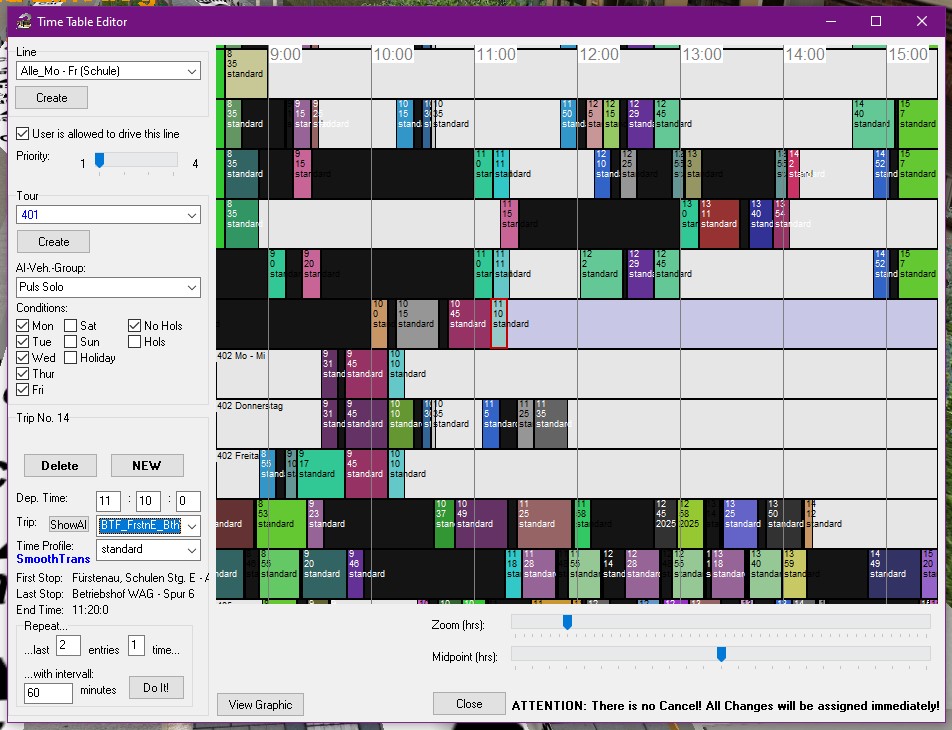This screenshot has width=952, height=730.
Task: Click the Dep. Time hours field
Action: tap(108, 501)
